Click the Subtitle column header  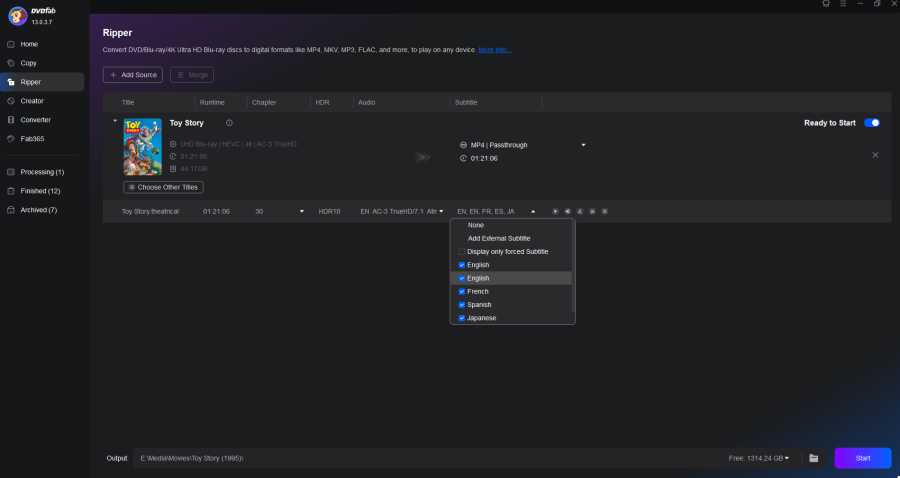[465, 103]
